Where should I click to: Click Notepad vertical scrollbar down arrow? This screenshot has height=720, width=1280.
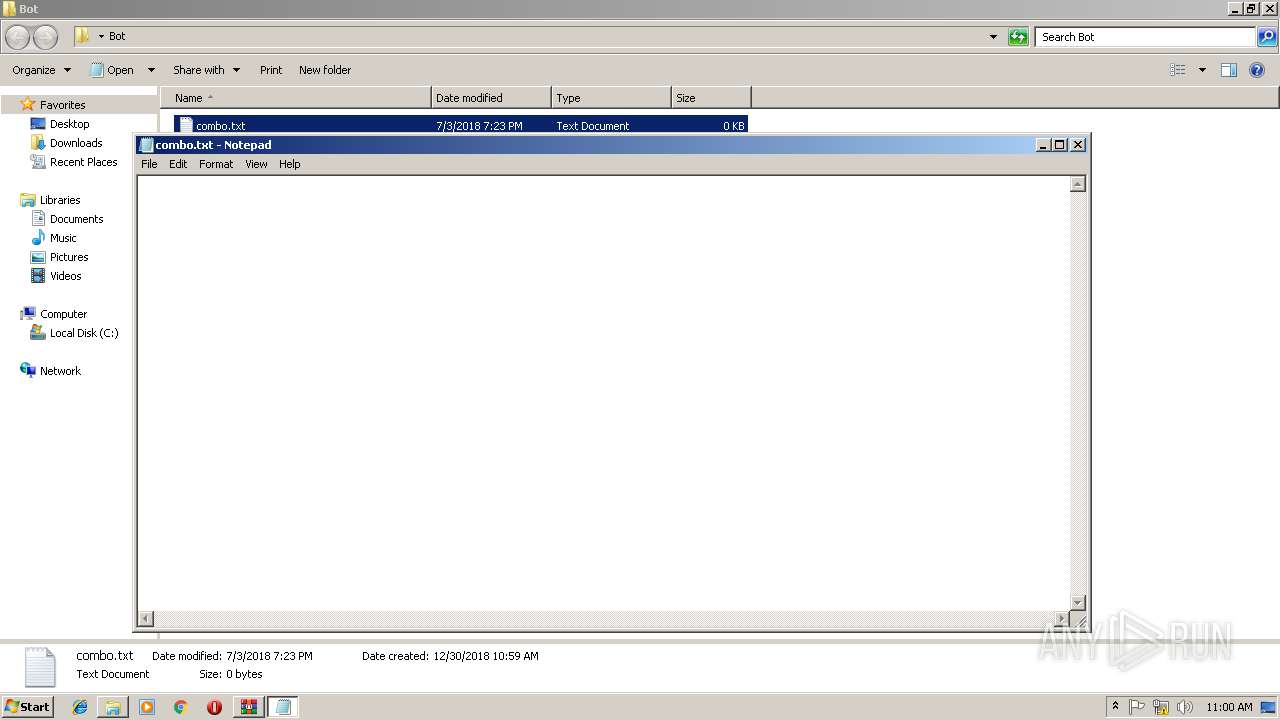click(x=1078, y=602)
